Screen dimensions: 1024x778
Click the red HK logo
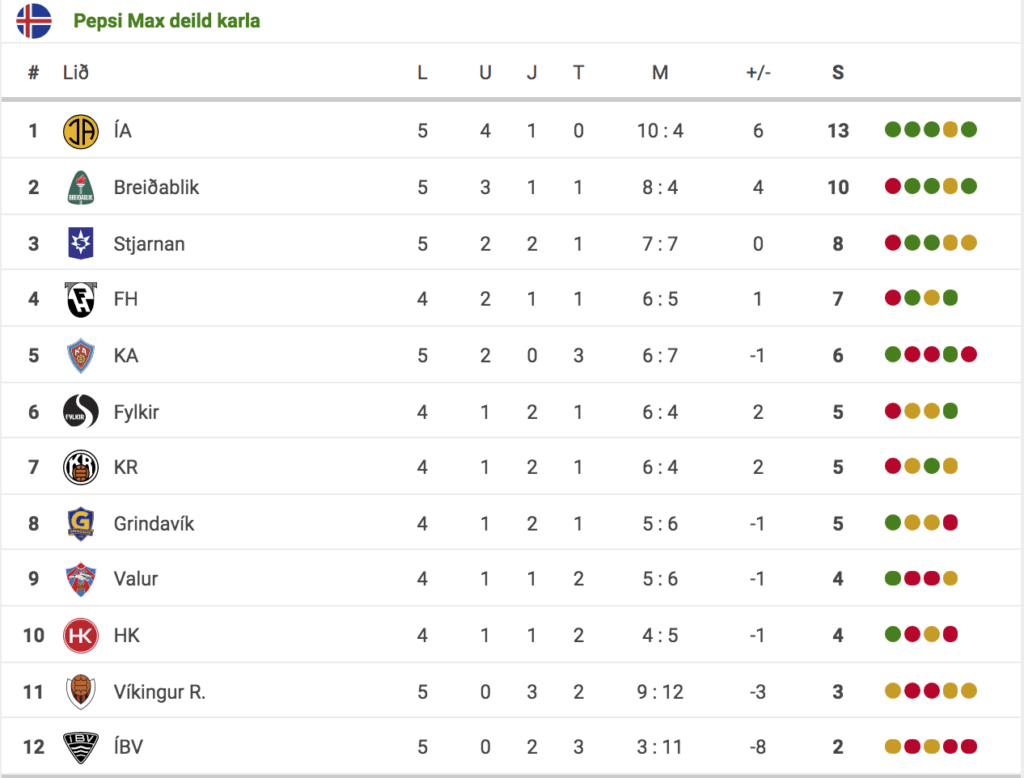[x=81, y=635]
